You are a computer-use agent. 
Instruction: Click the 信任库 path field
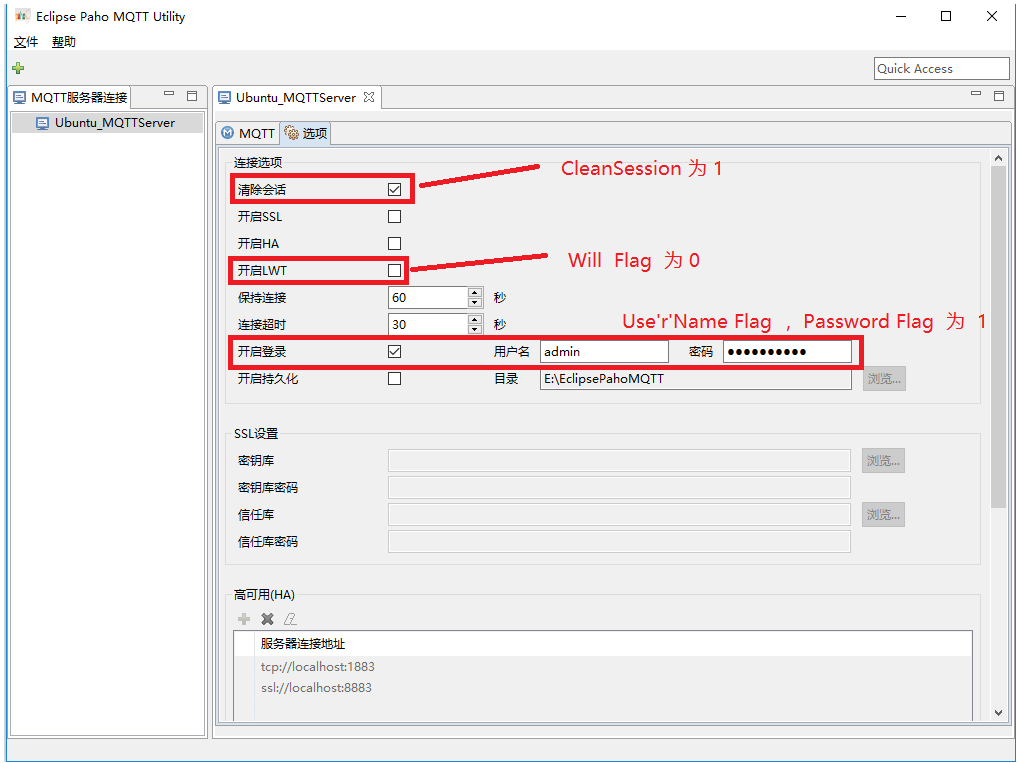tap(619, 514)
